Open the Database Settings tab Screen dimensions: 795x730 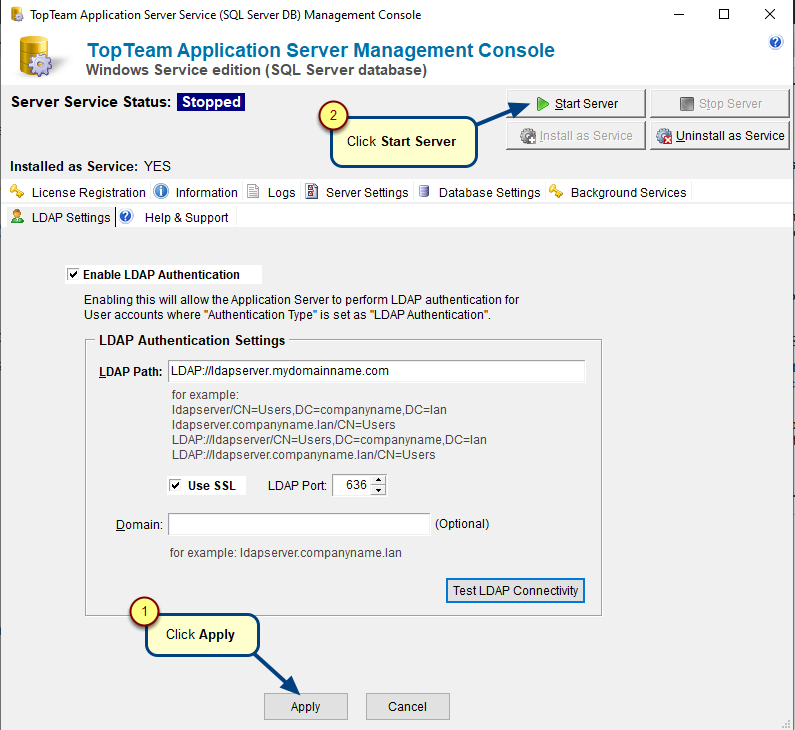coord(480,192)
